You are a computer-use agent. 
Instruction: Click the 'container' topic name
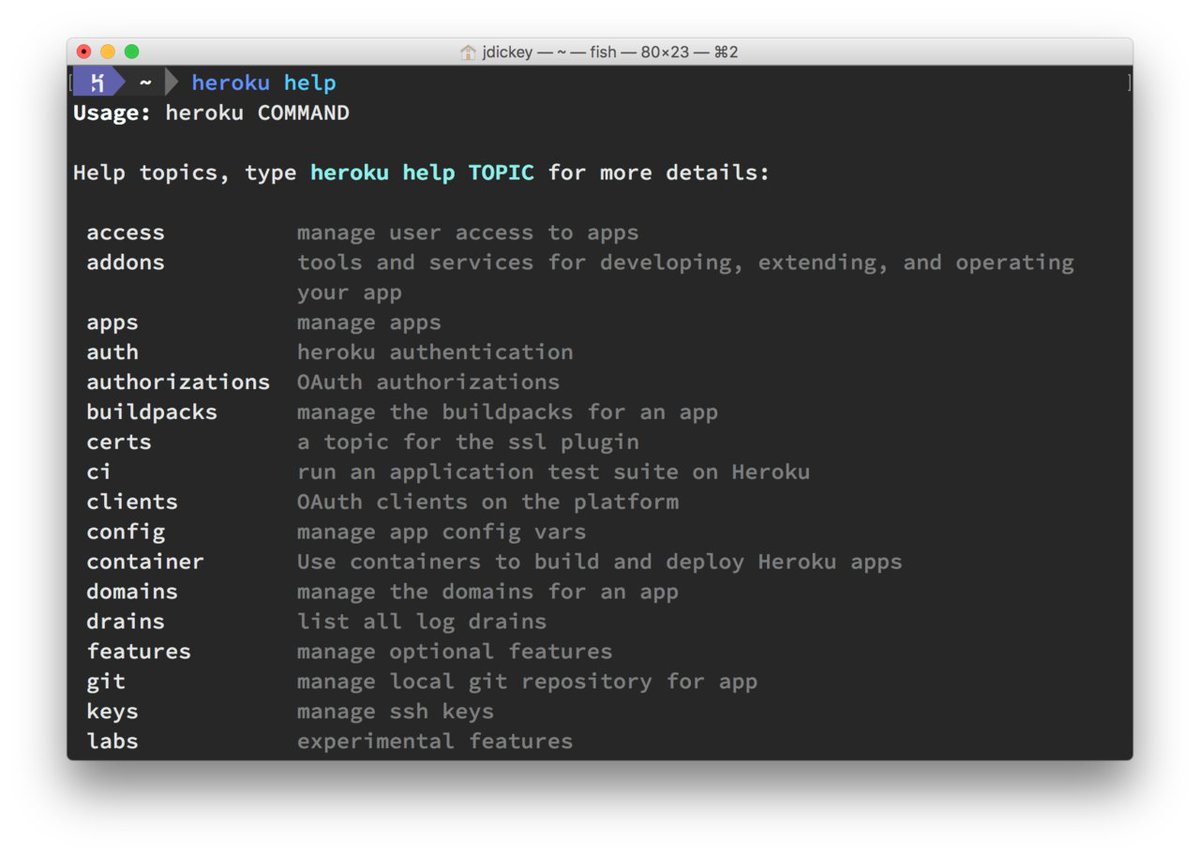145,562
